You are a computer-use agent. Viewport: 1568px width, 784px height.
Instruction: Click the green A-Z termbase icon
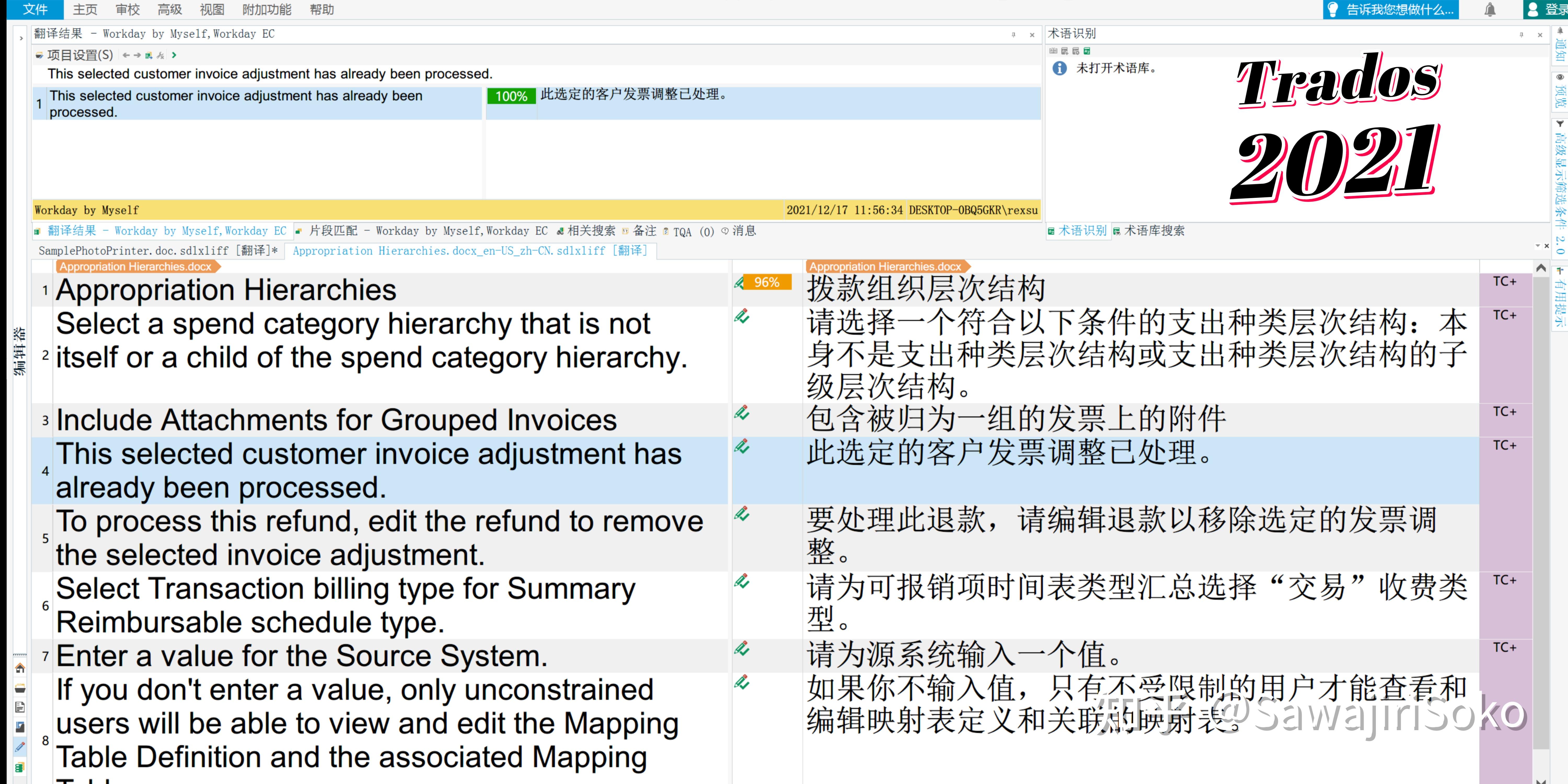(x=1087, y=51)
